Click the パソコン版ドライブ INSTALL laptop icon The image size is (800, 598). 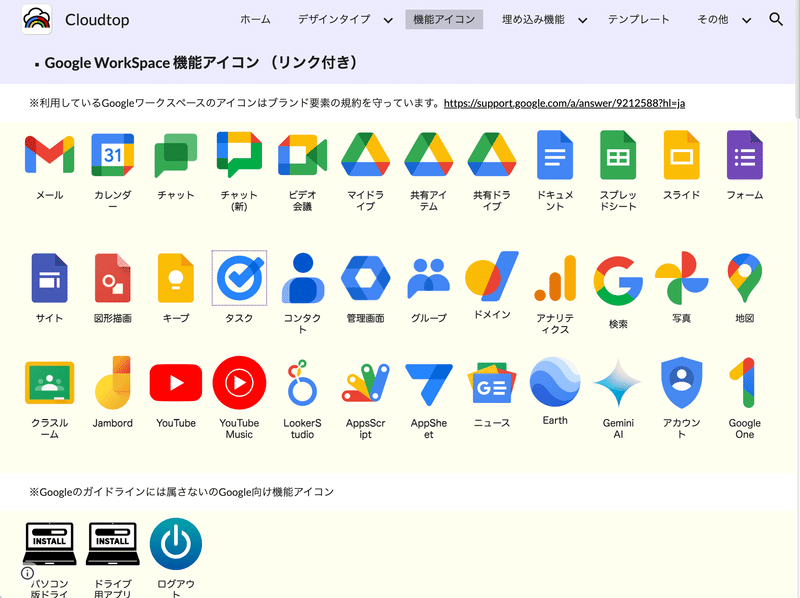click(49, 543)
